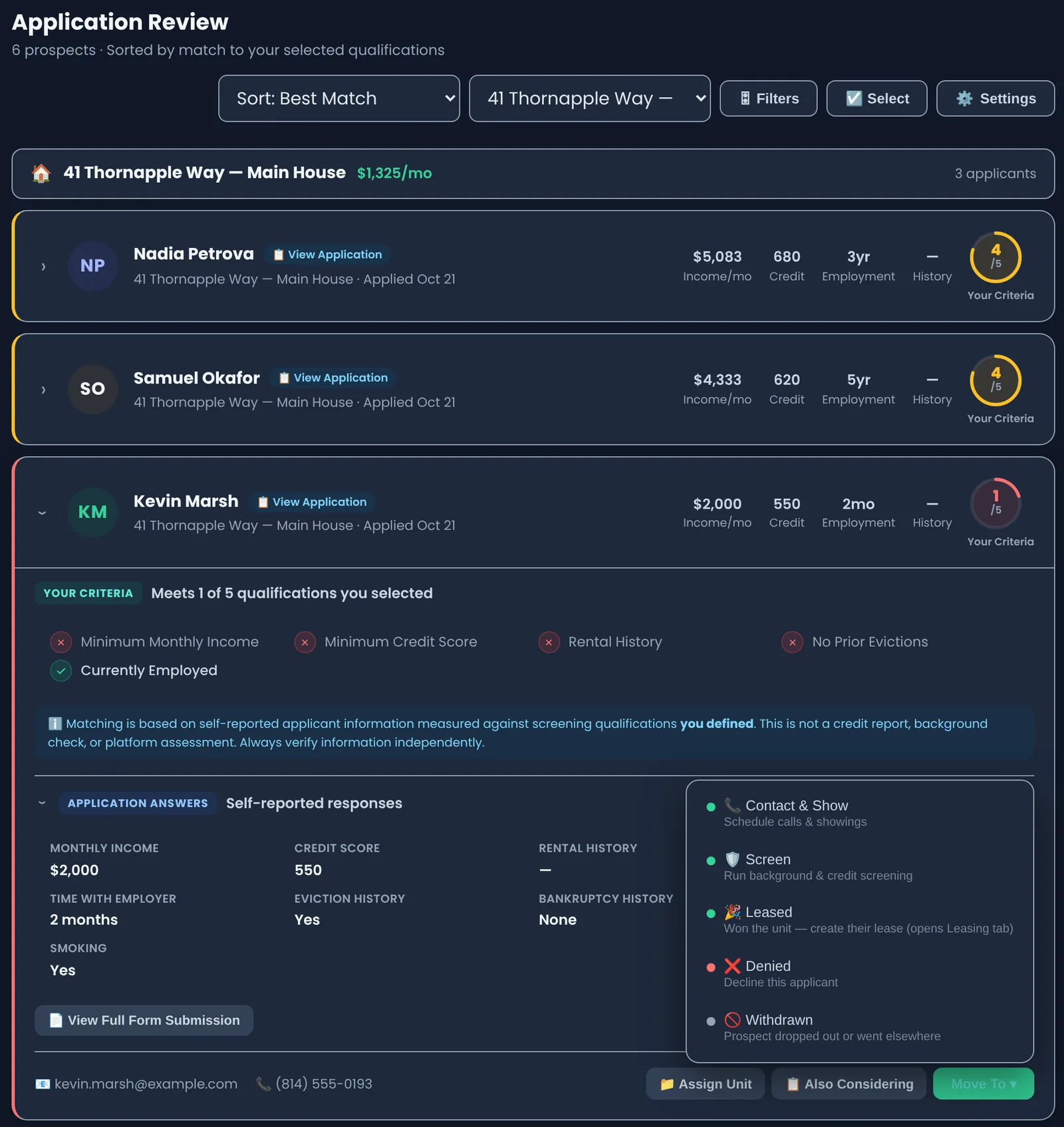Click Nadia Petrova's 4/5 criteria score ring
This screenshot has height=1127, width=1064.
(x=996, y=257)
